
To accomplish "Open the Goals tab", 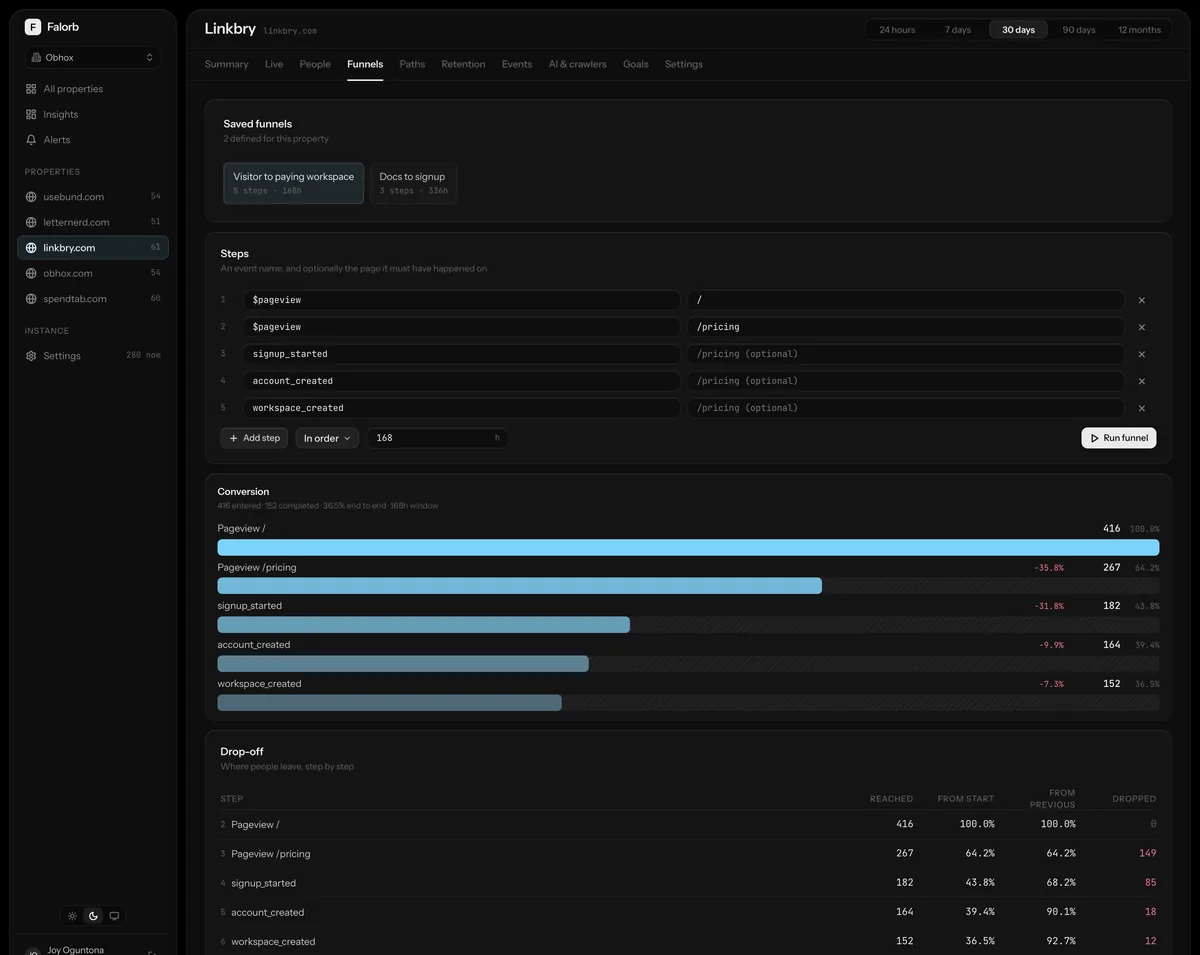I will point(636,64).
